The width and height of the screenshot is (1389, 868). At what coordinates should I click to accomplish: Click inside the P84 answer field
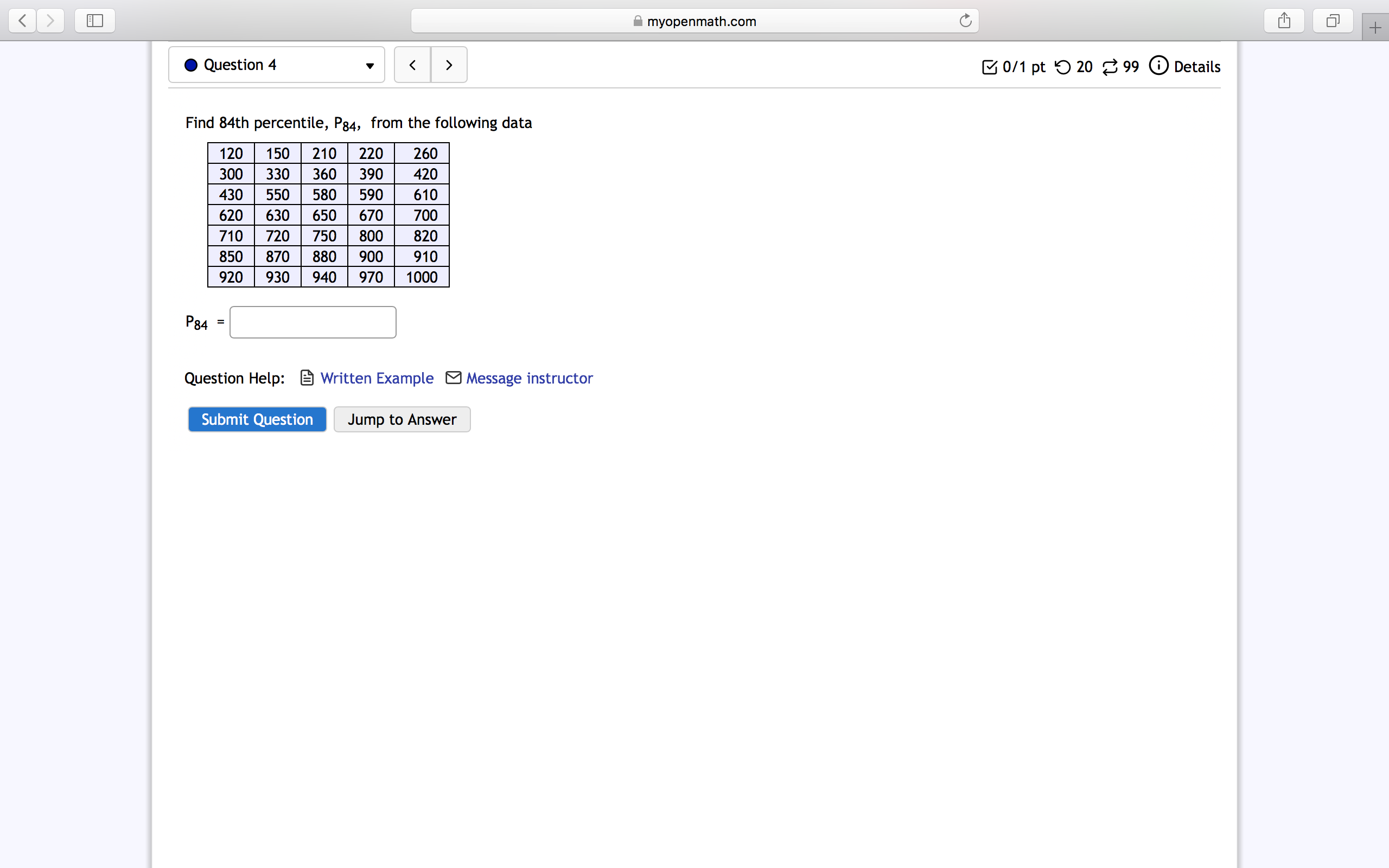pyautogui.click(x=312, y=322)
